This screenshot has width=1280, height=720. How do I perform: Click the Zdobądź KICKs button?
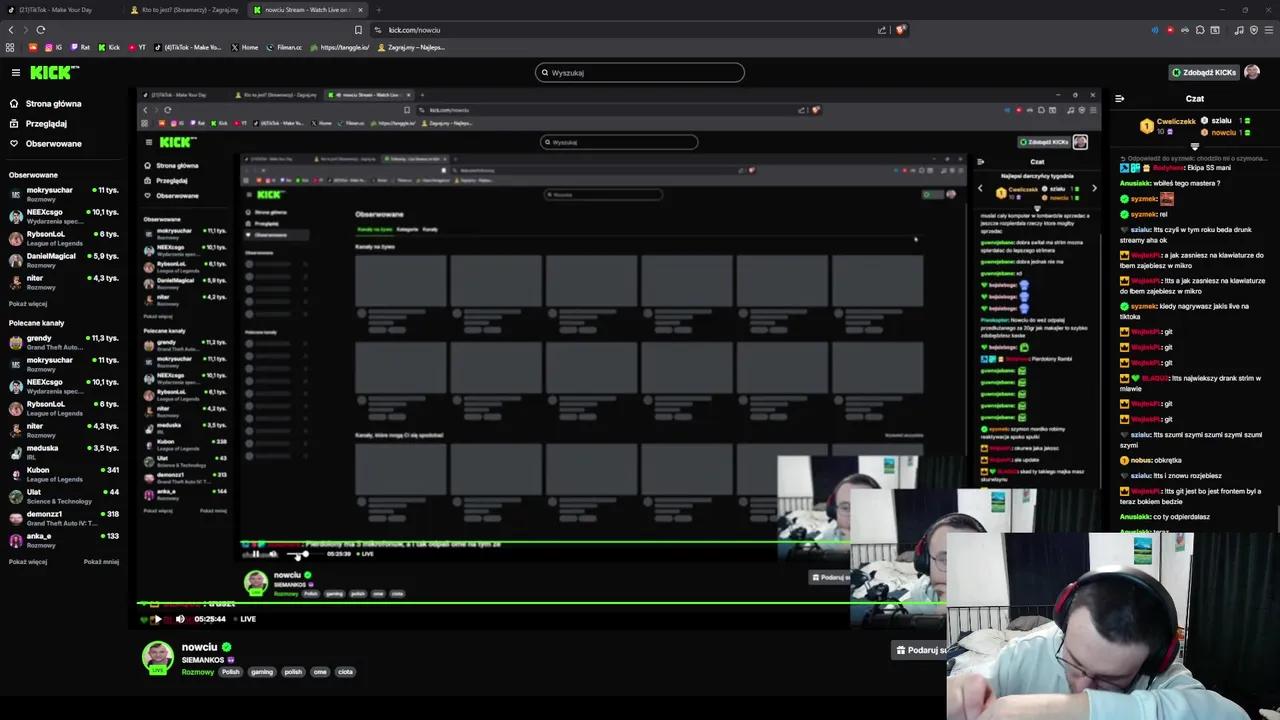pos(1204,72)
